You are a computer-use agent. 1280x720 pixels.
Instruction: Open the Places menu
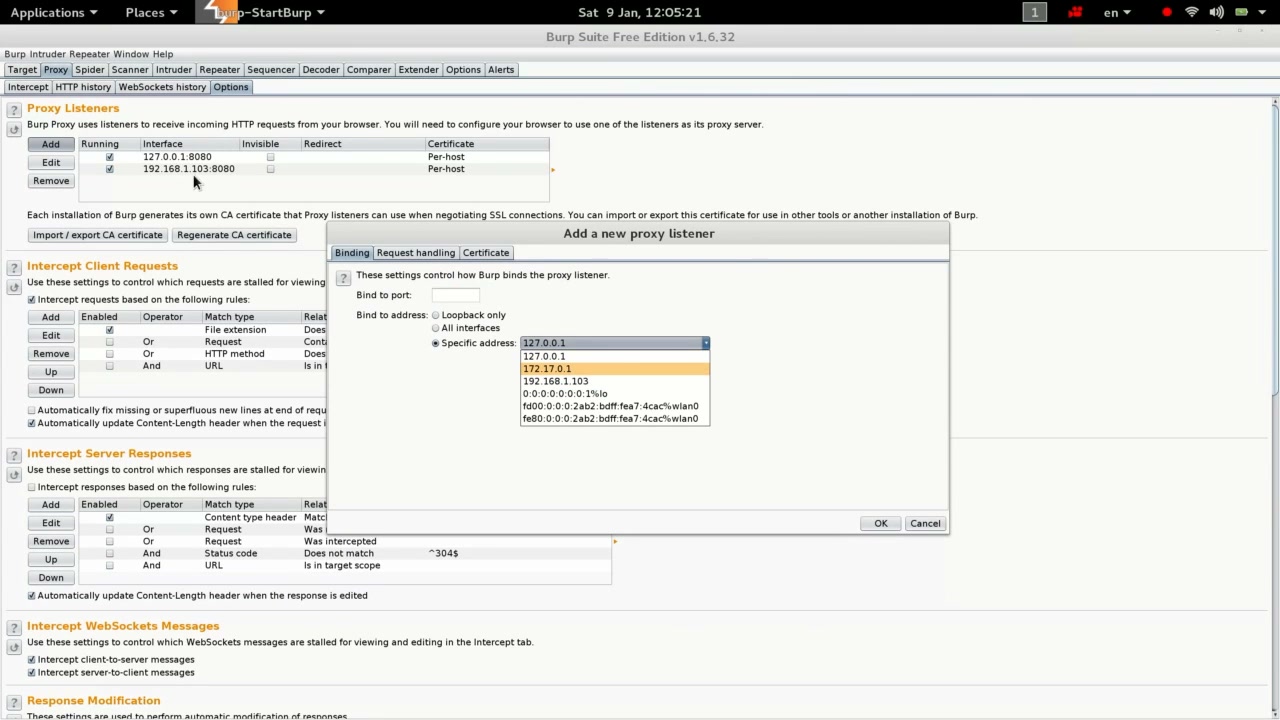[x=151, y=12]
